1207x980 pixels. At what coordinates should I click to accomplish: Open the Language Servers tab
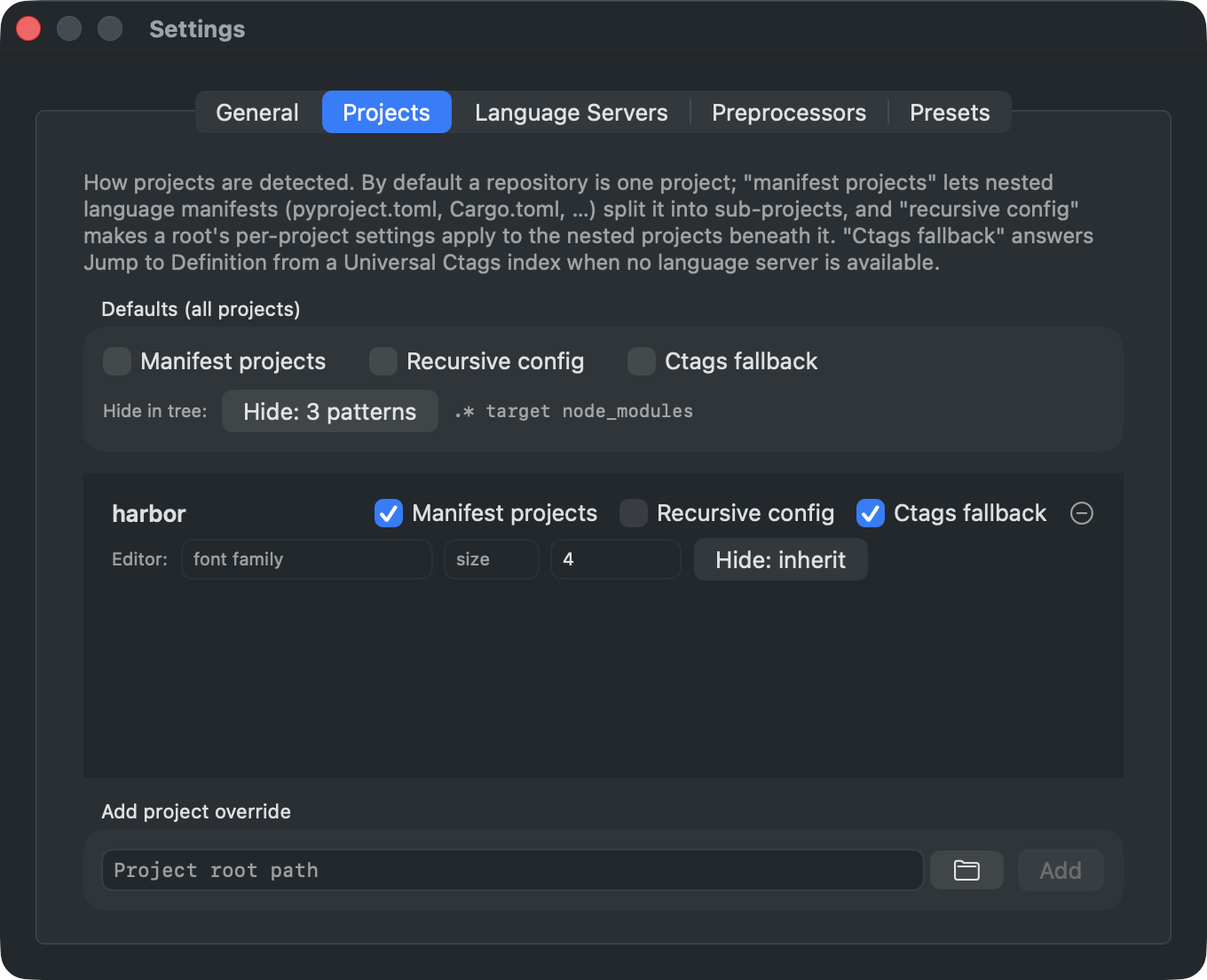point(571,113)
